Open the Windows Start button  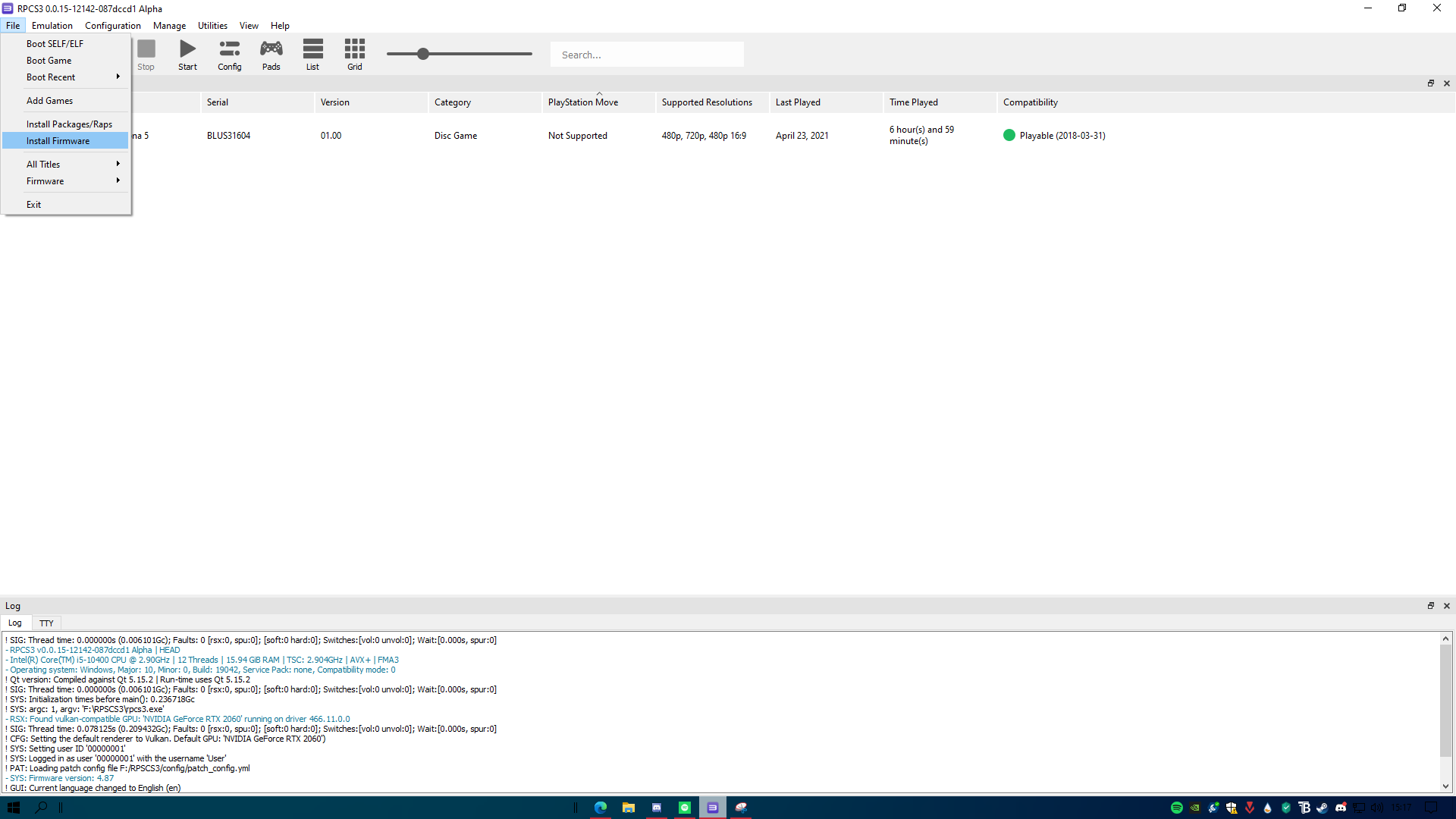point(14,808)
